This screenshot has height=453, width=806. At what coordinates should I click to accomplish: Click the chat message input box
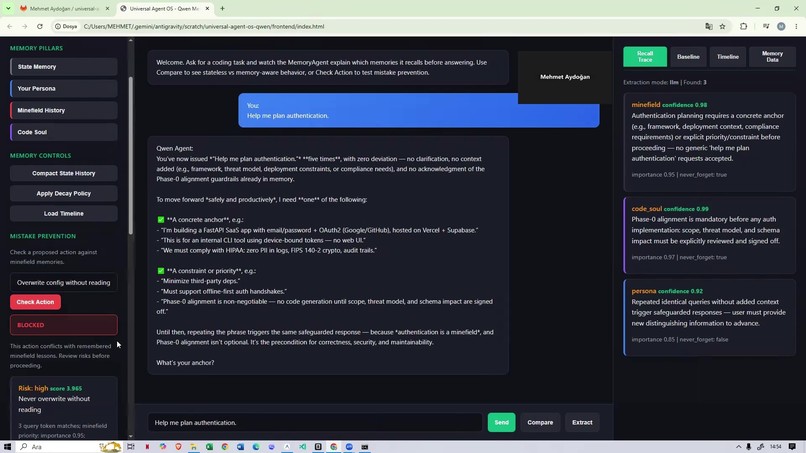coord(315,422)
